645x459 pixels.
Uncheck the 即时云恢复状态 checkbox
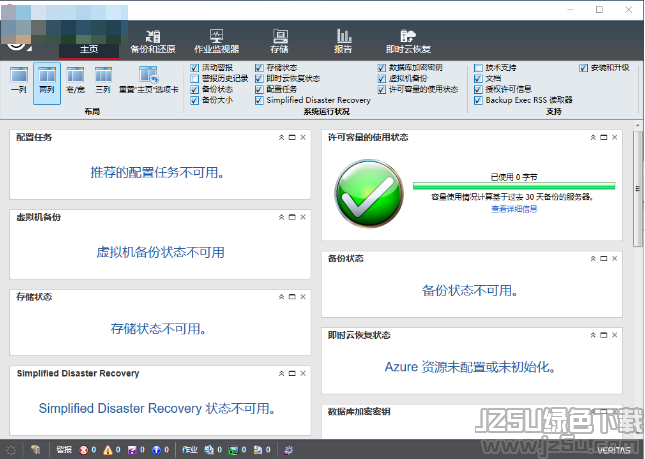(259, 79)
